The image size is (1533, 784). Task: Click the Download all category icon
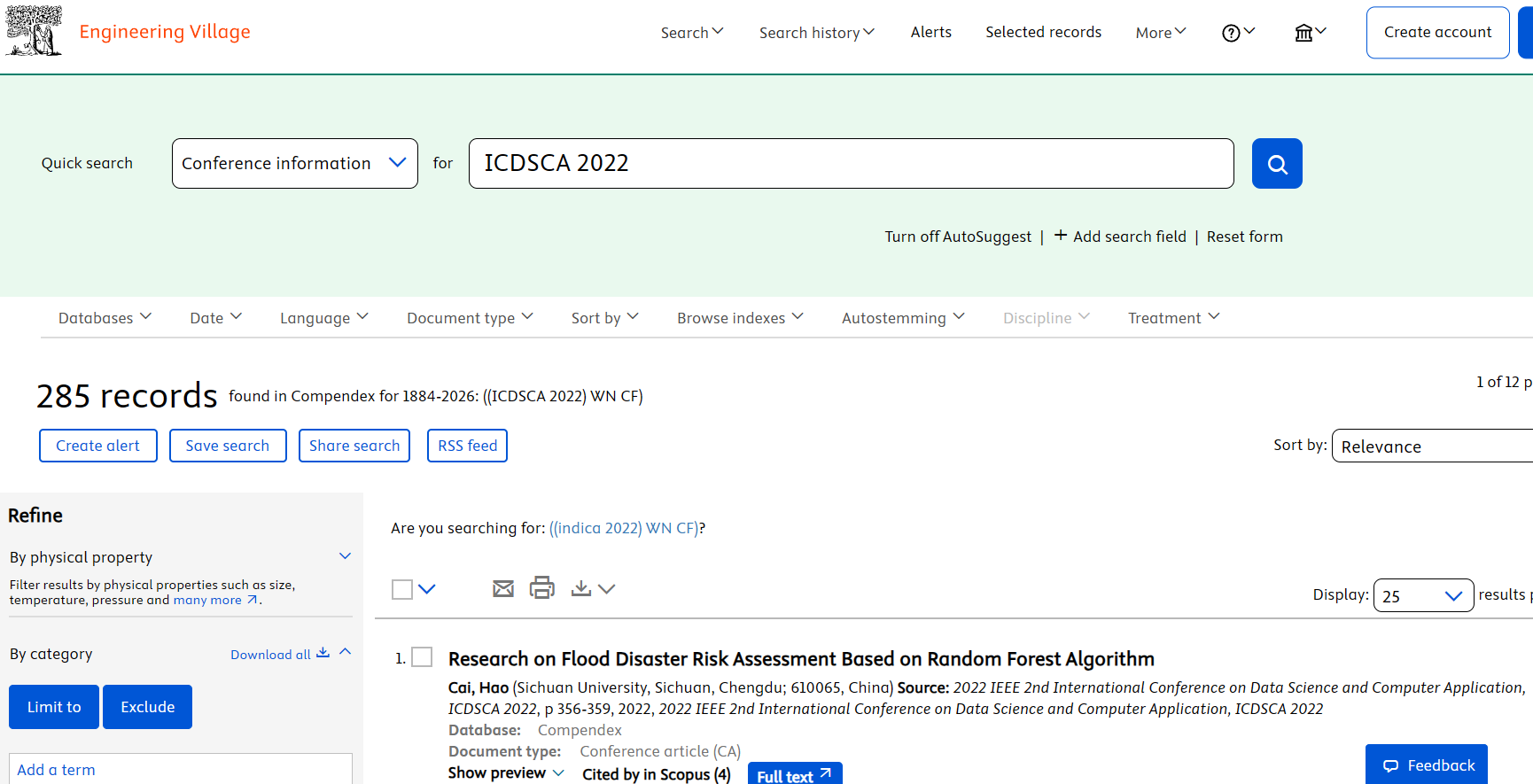click(323, 653)
